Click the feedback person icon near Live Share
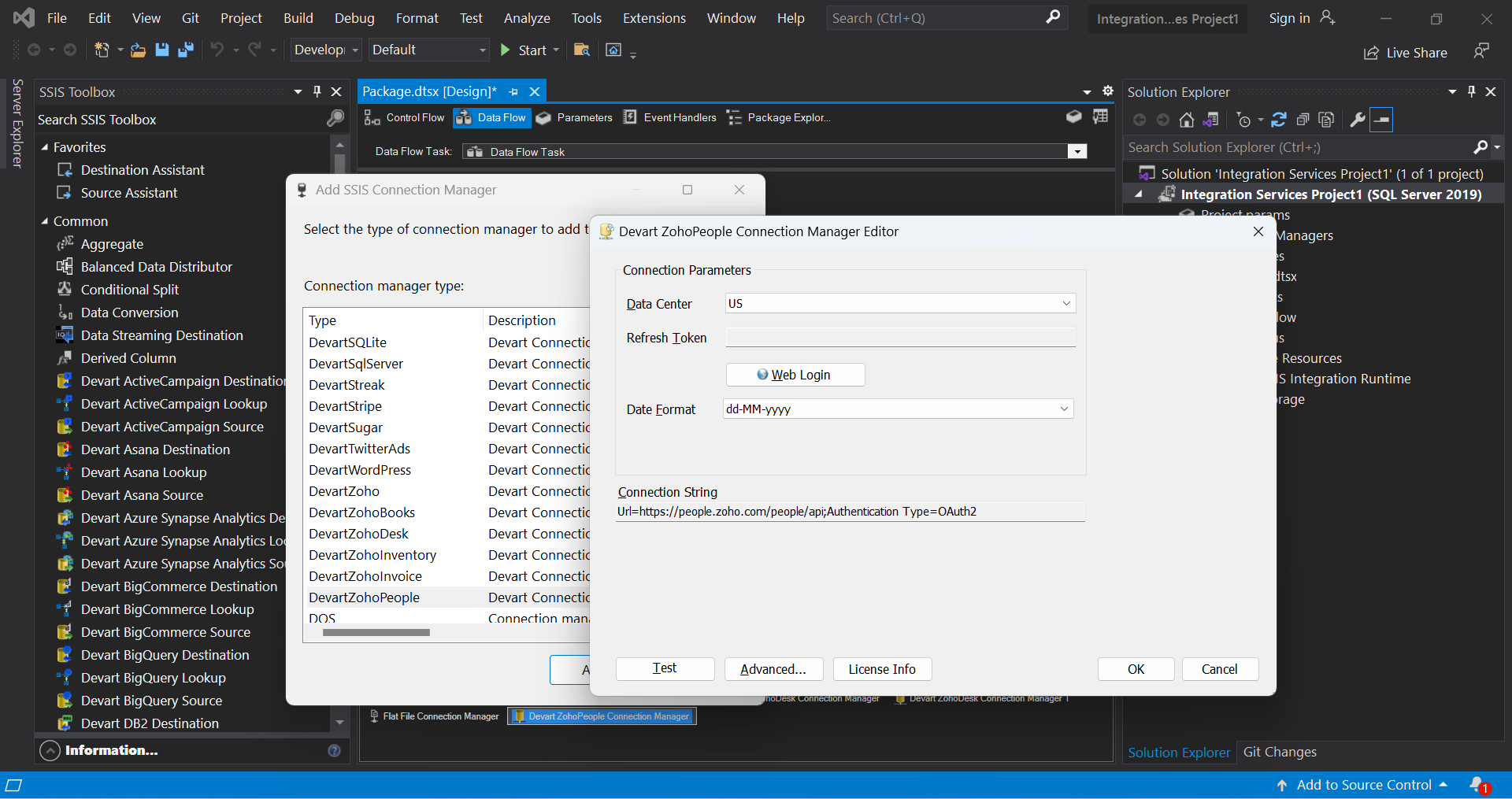This screenshot has height=799, width=1512. [x=1481, y=50]
